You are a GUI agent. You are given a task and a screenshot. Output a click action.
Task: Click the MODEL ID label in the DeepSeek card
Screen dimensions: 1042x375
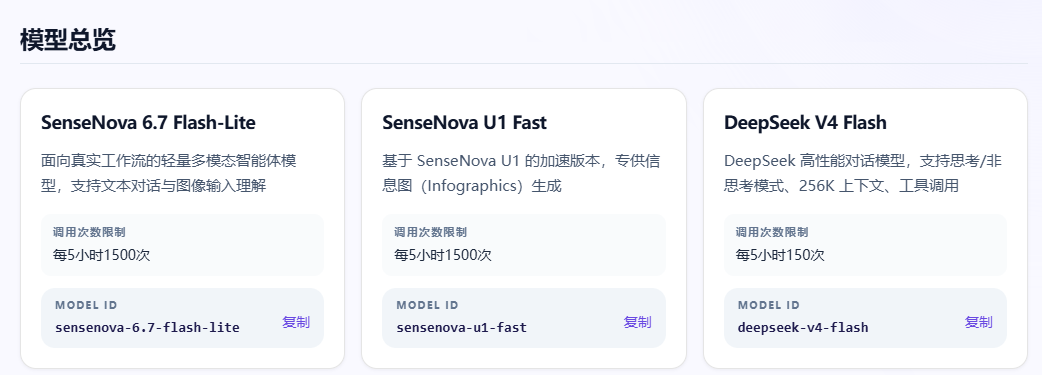click(769, 305)
